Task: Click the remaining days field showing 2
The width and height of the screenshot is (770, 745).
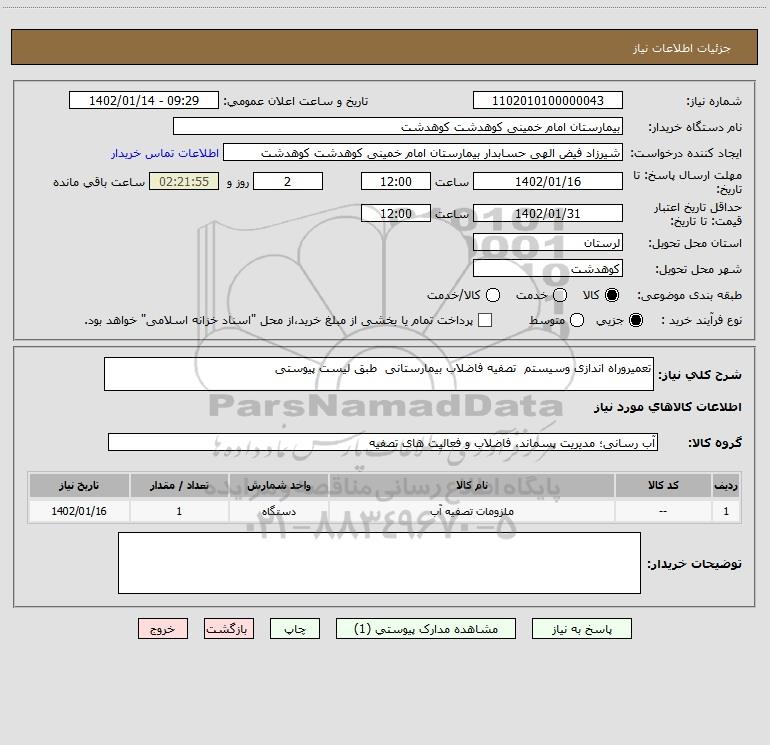Action: click(x=288, y=182)
